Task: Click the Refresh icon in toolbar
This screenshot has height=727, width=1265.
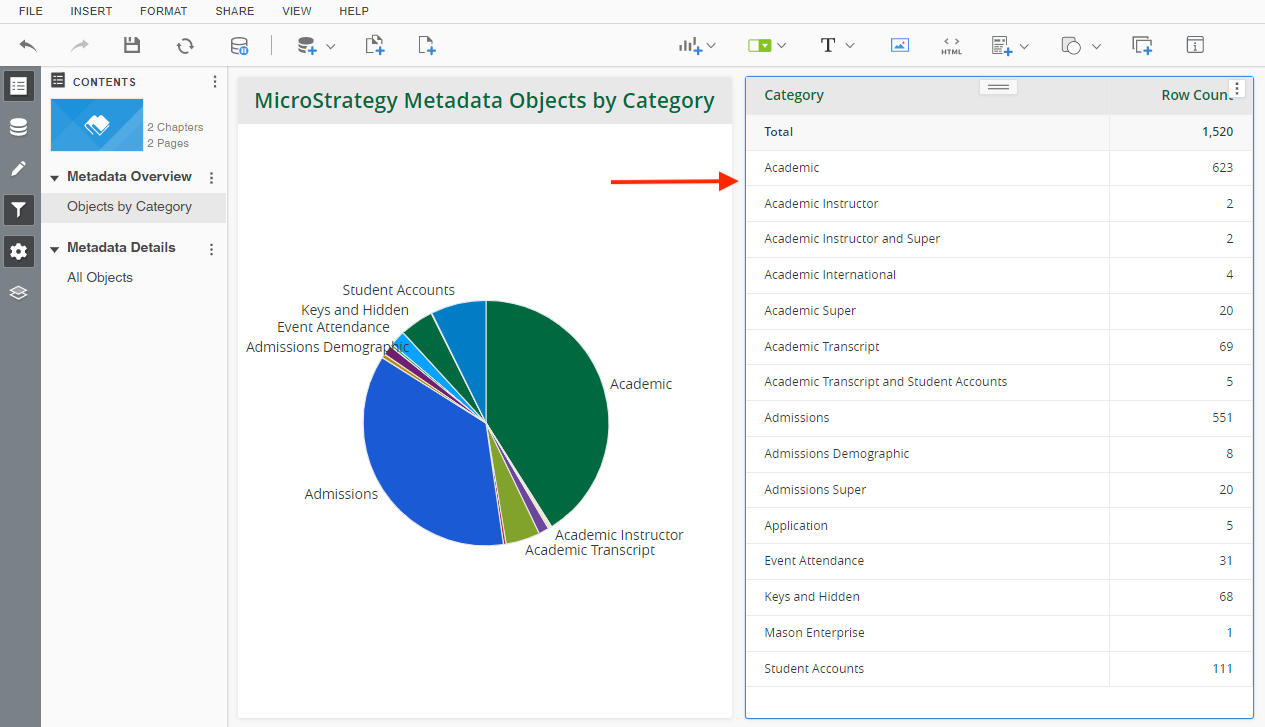Action: [185, 45]
